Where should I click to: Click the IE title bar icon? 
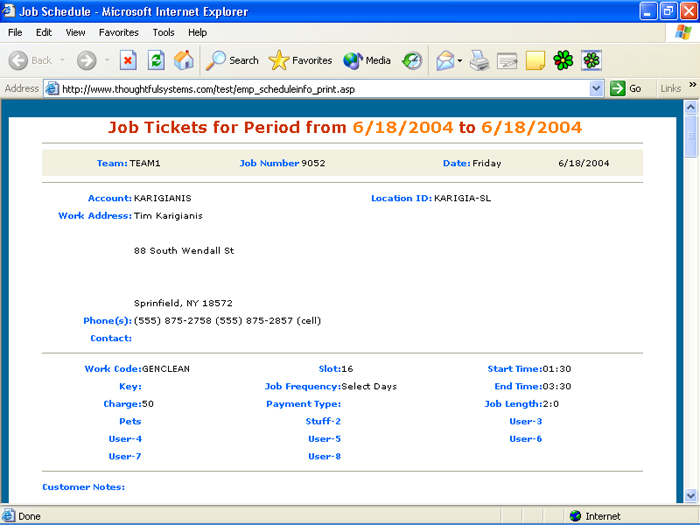[8, 10]
